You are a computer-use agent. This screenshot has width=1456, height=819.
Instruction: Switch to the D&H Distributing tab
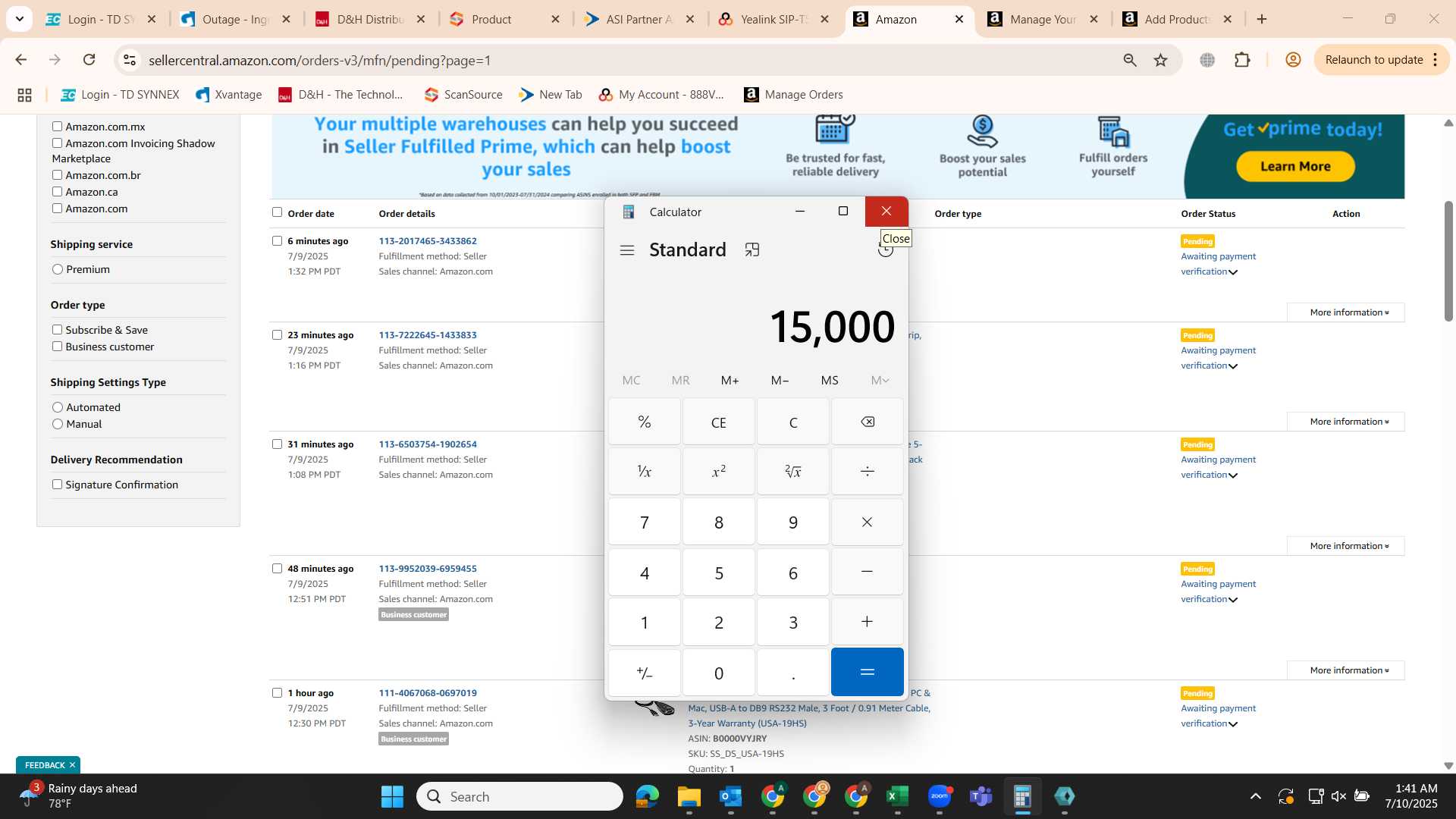click(x=370, y=19)
